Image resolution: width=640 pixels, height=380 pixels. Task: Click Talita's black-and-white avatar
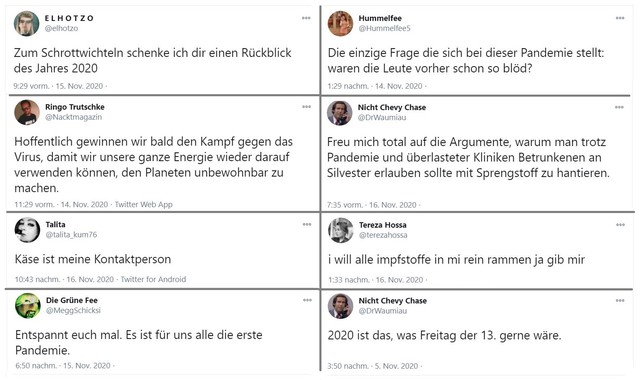tap(27, 230)
